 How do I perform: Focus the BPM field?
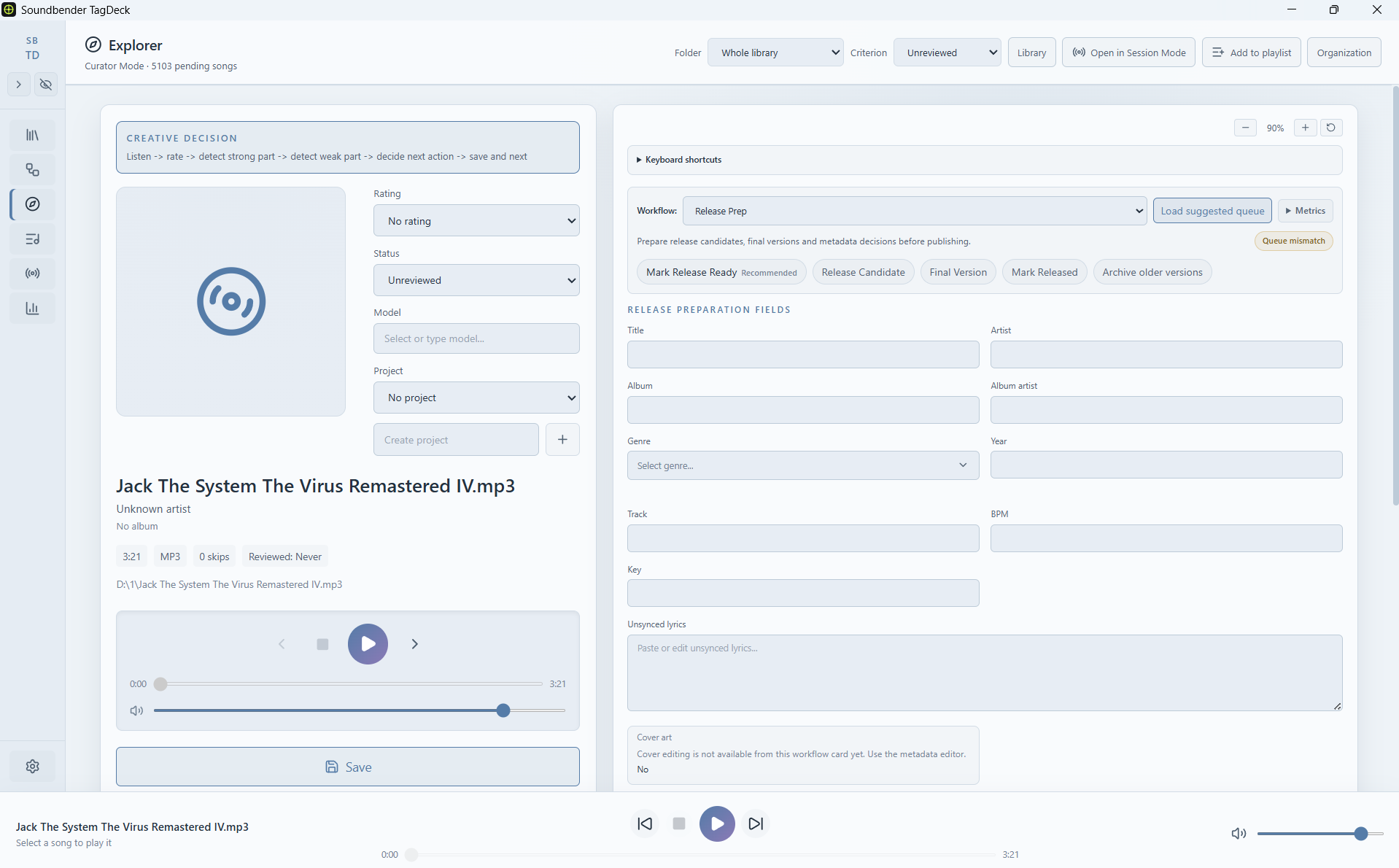(x=1166, y=538)
